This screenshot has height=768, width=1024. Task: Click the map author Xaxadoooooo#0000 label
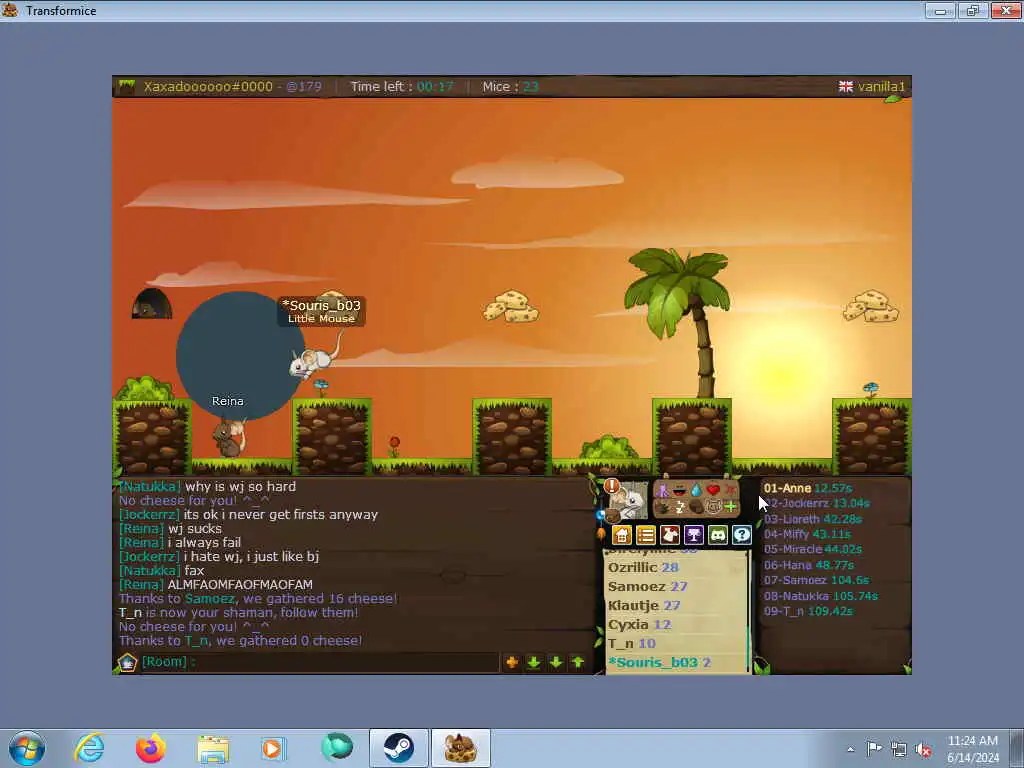208,87
